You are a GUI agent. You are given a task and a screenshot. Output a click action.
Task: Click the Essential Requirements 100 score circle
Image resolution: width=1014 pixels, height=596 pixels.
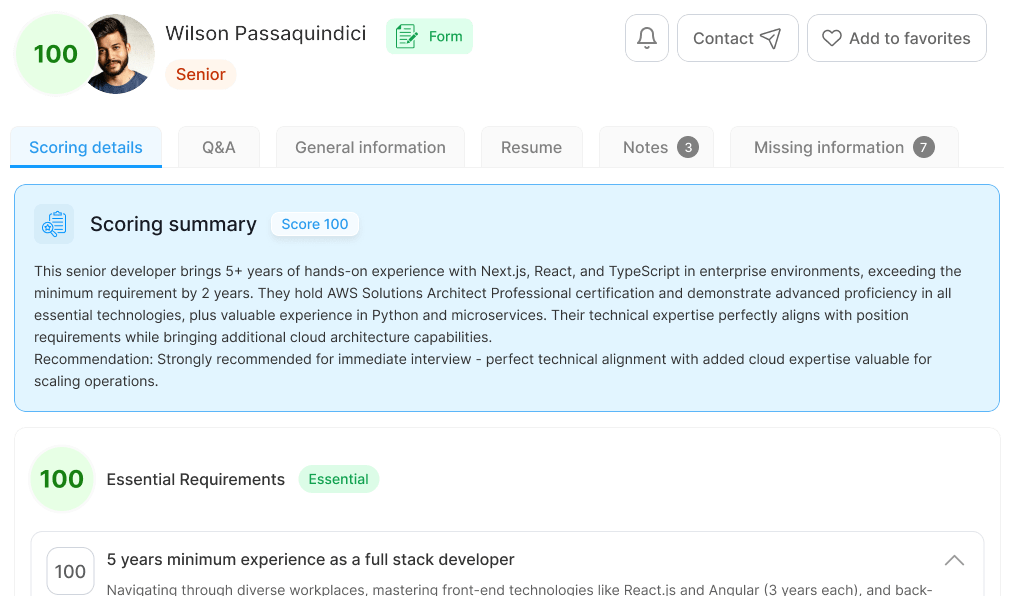click(62, 479)
